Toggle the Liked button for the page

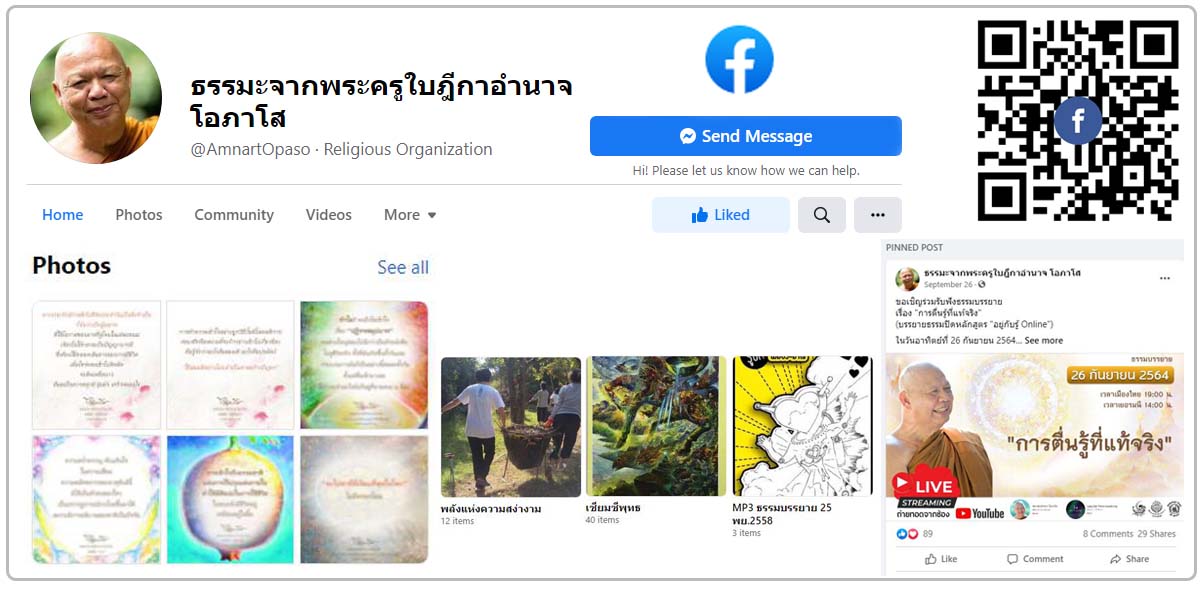tap(721, 215)
